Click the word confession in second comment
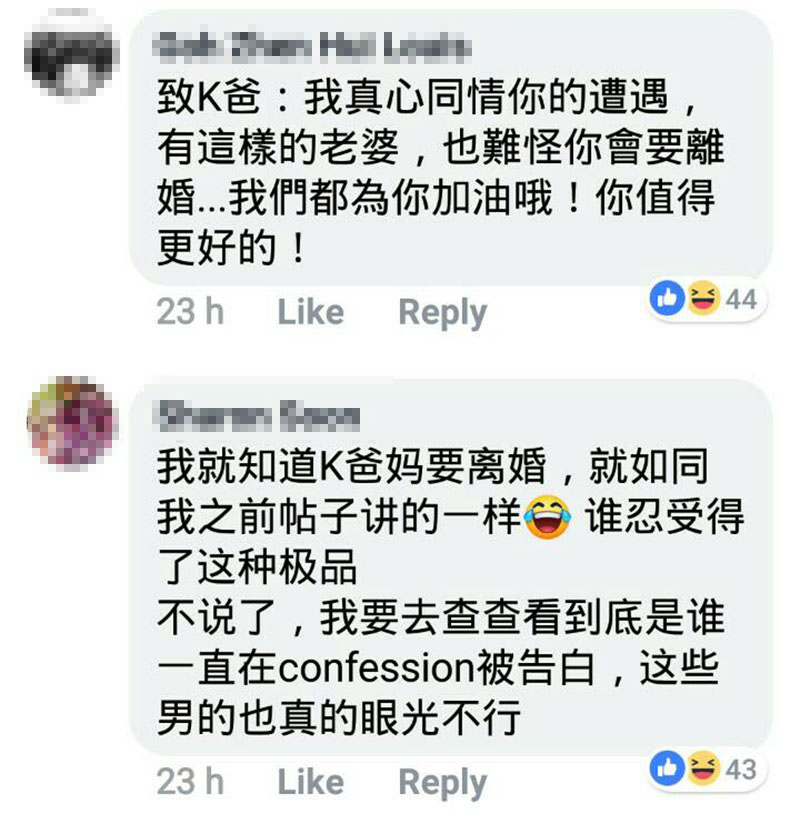 [376, 668]
